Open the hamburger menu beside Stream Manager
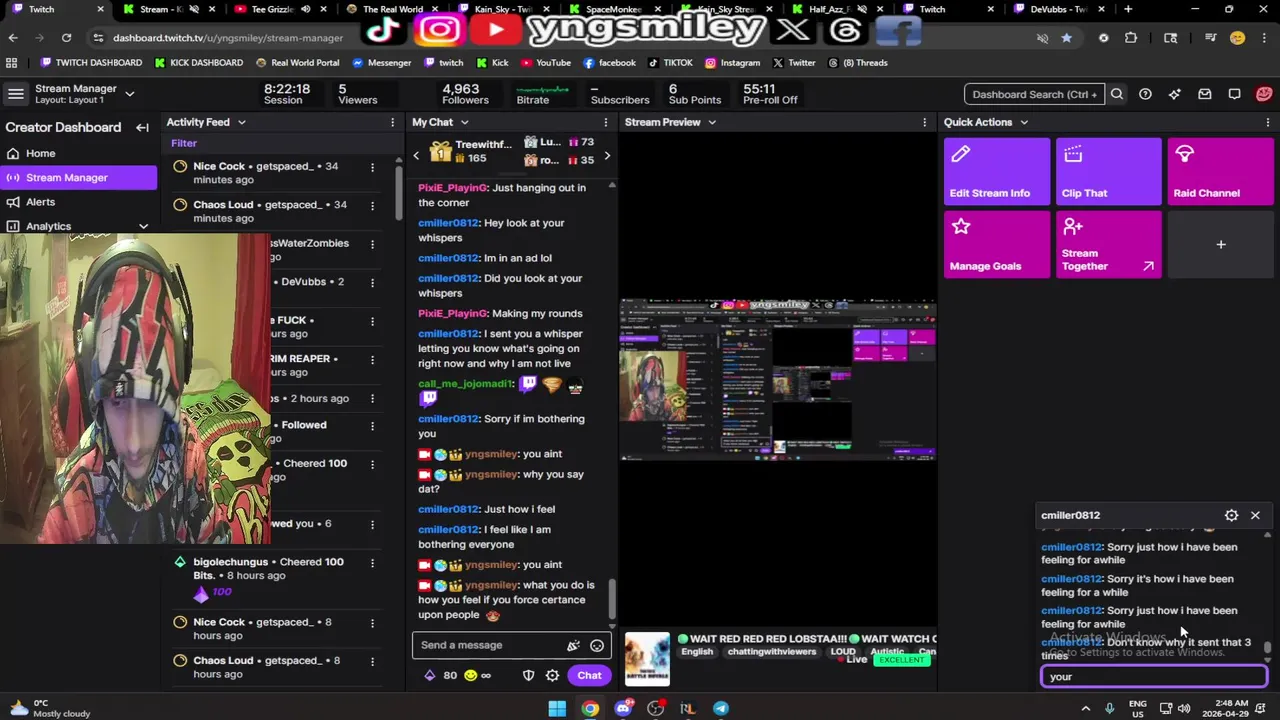 point(15,94)
